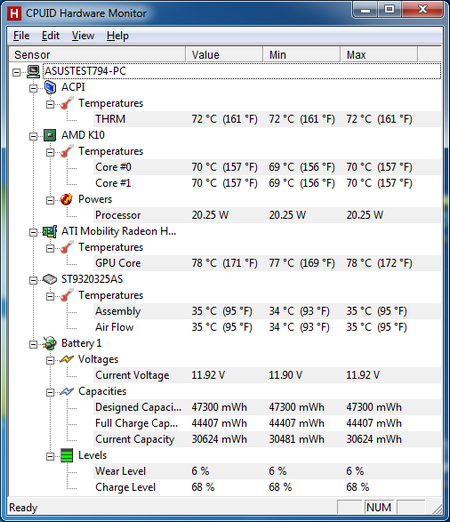Click the Capacities graph icon

click(67, 391)
